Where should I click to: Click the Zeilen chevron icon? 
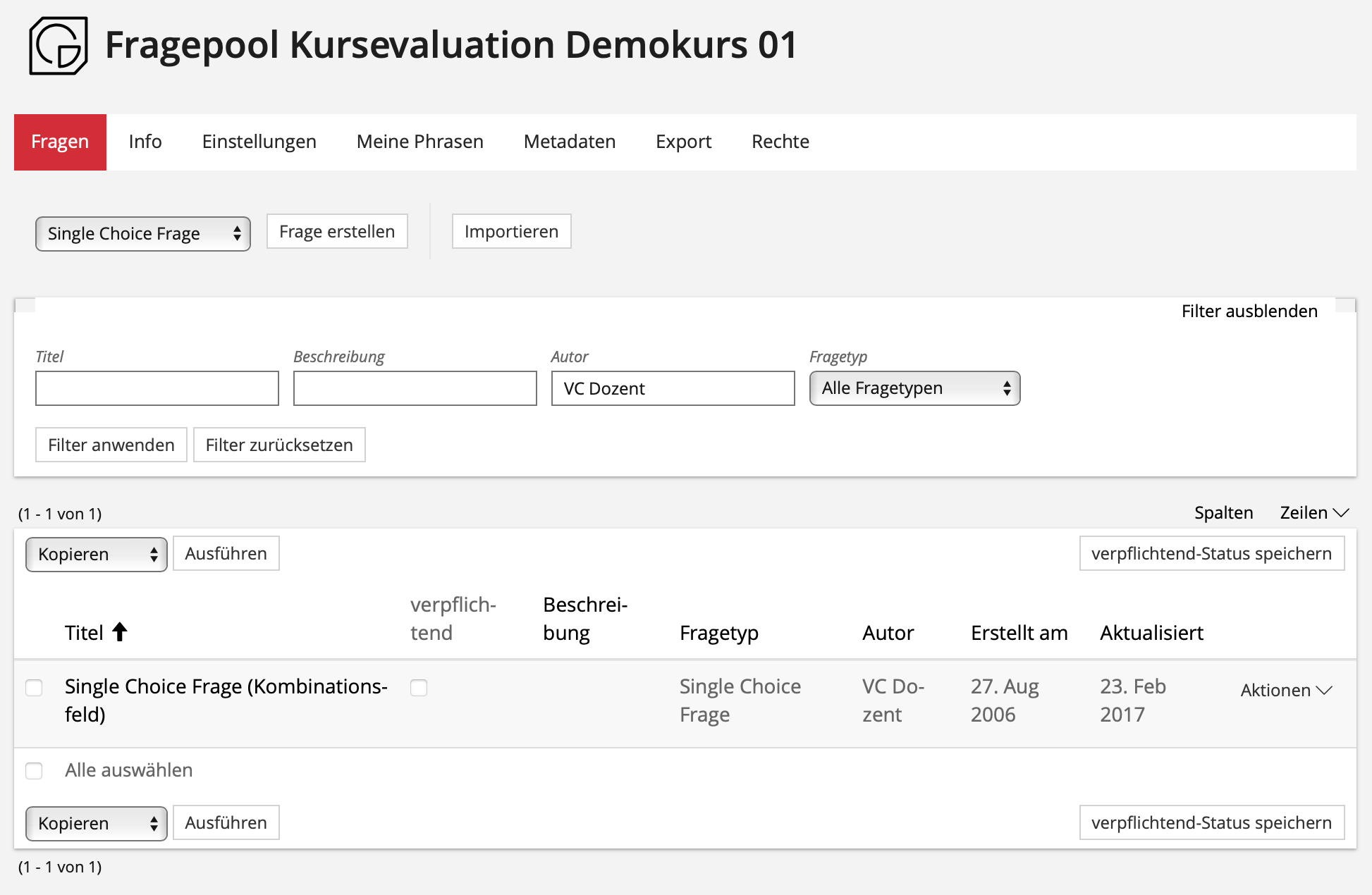tap(1342, 513)
